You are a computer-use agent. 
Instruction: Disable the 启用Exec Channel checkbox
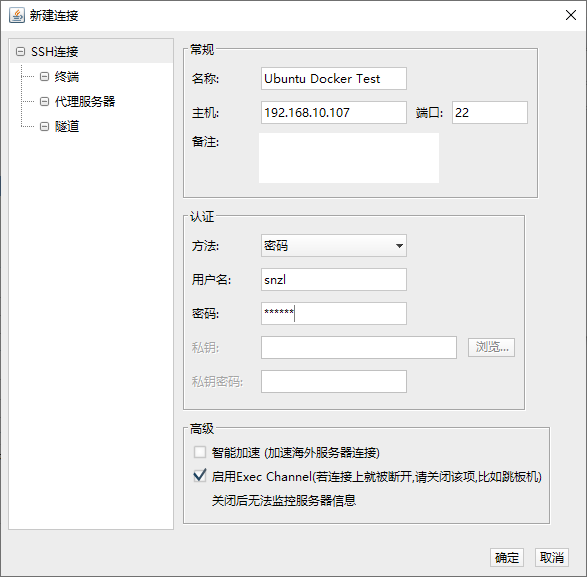200,476
